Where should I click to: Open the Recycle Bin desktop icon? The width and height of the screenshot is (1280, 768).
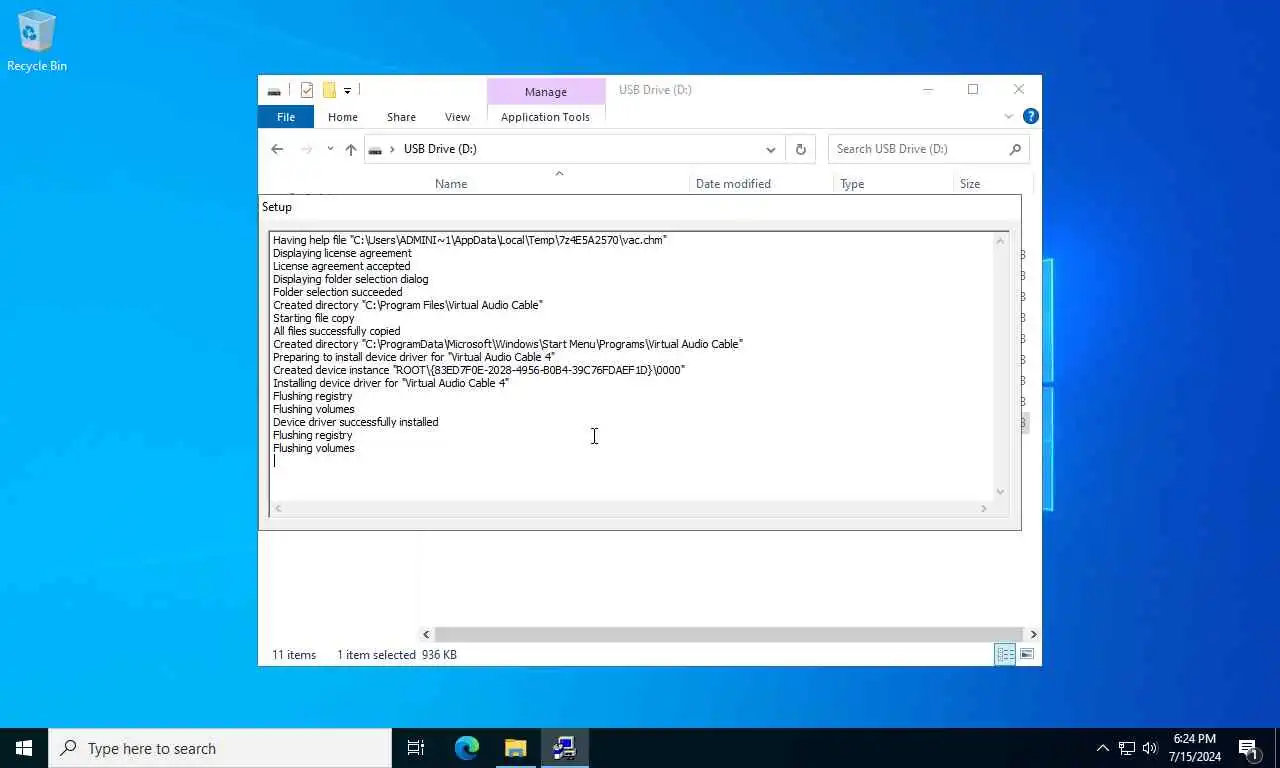point(37,41)
